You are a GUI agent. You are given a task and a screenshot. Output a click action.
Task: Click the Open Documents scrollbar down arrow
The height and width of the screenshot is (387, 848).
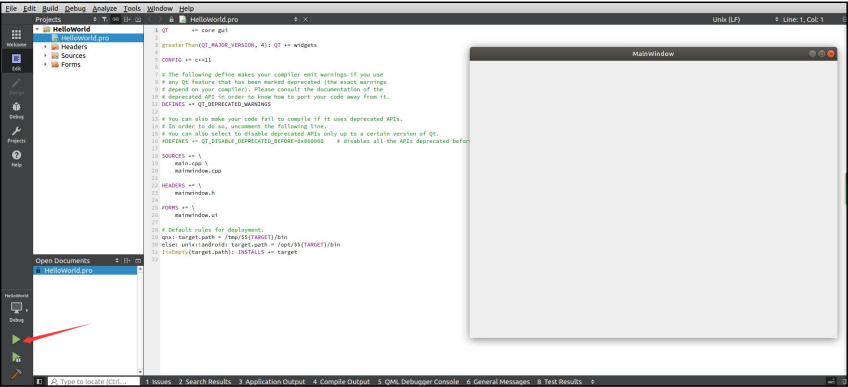tap(141, 372)
